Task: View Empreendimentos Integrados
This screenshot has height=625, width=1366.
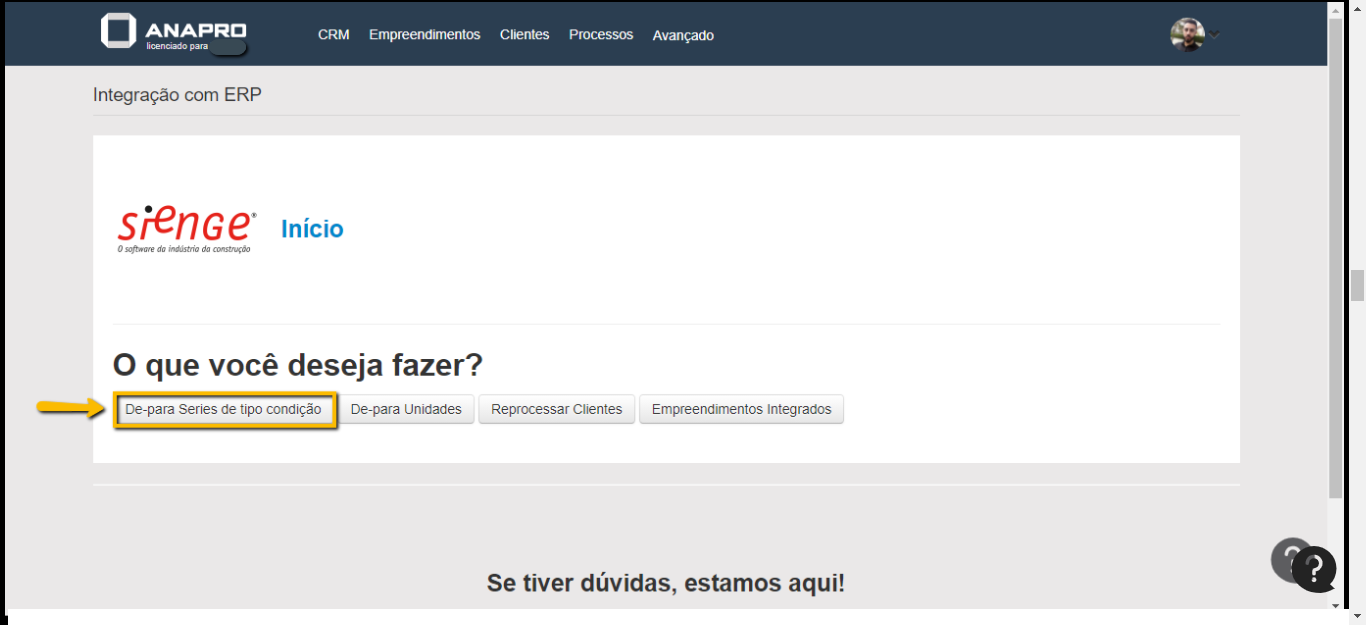Action: pos(741,410)
